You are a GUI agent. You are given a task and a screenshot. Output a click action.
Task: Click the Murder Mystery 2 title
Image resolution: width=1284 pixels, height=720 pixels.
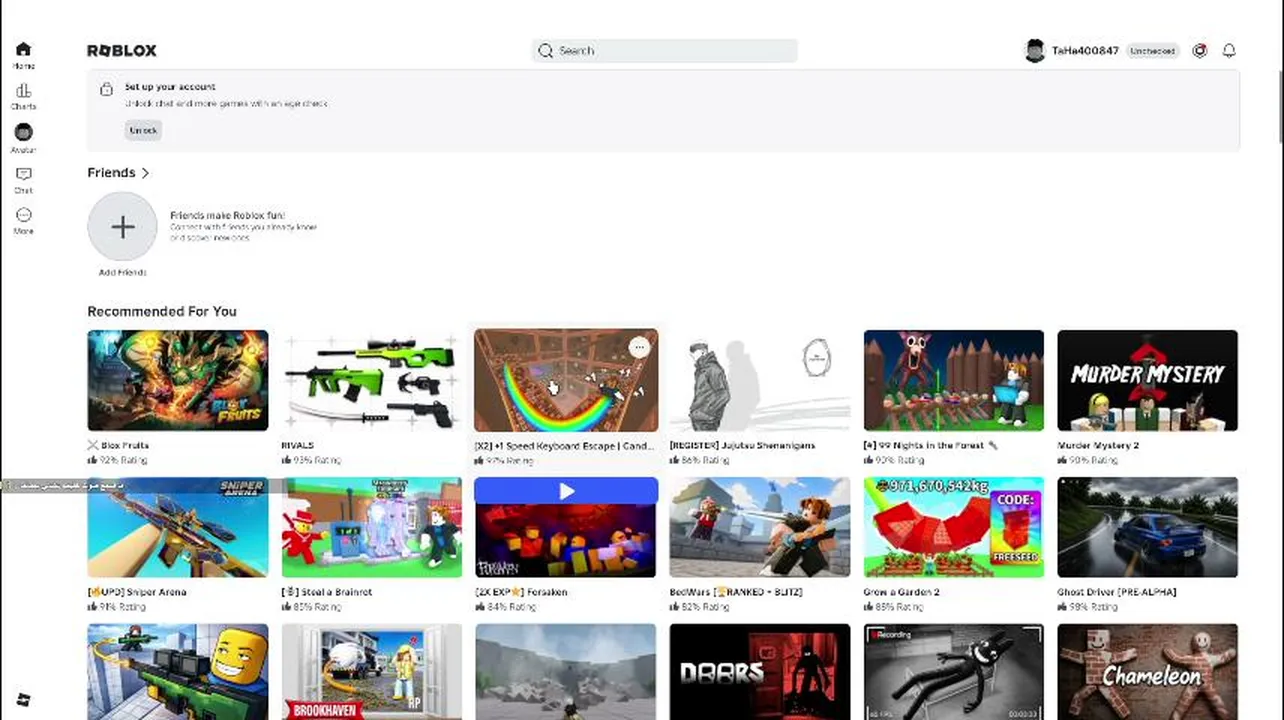click(1098, 445)
